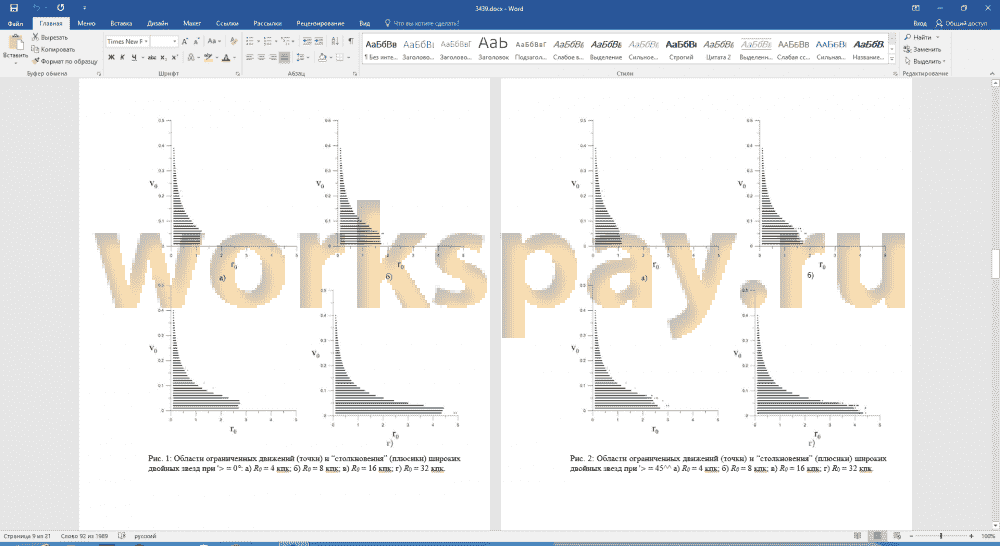This screenshot has width=1000, height=546.
Task: Increase the font size
Action: [x=185, y=41]
